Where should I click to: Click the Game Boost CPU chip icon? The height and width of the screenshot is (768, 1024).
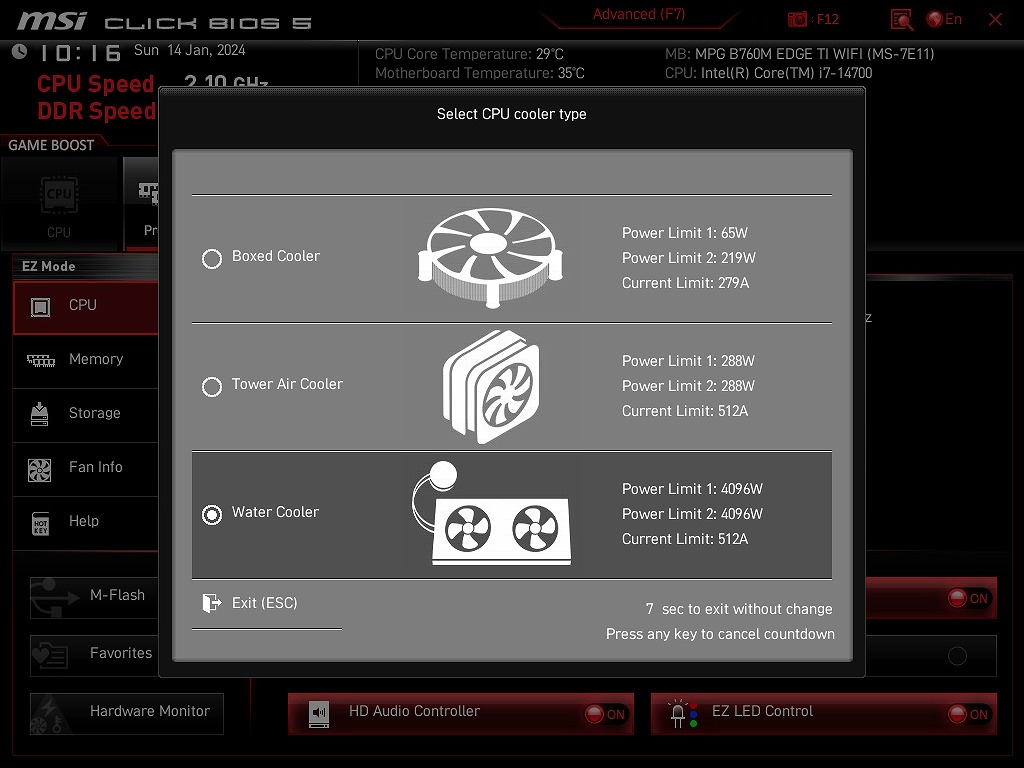pos(59,195)
